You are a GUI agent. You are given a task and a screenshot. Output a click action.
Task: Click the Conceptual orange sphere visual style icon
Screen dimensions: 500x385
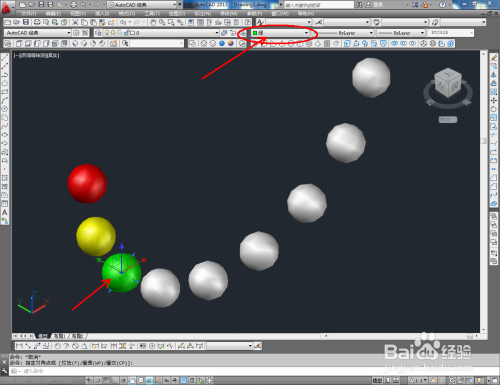[x=231, y=43]
